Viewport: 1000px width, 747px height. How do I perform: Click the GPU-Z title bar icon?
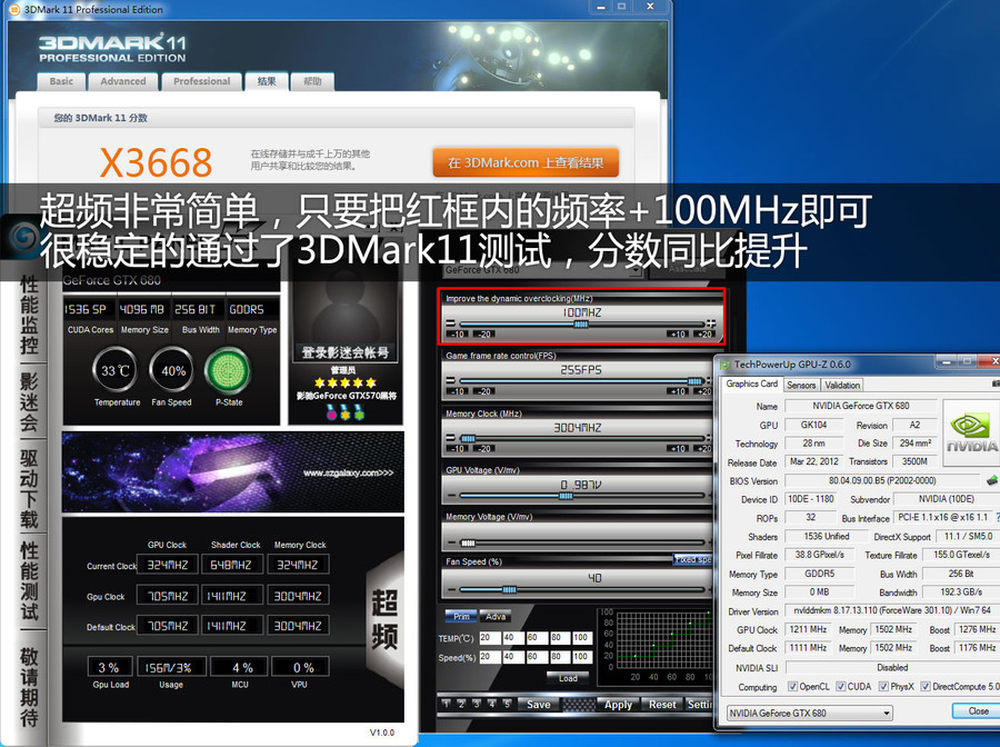725,365
